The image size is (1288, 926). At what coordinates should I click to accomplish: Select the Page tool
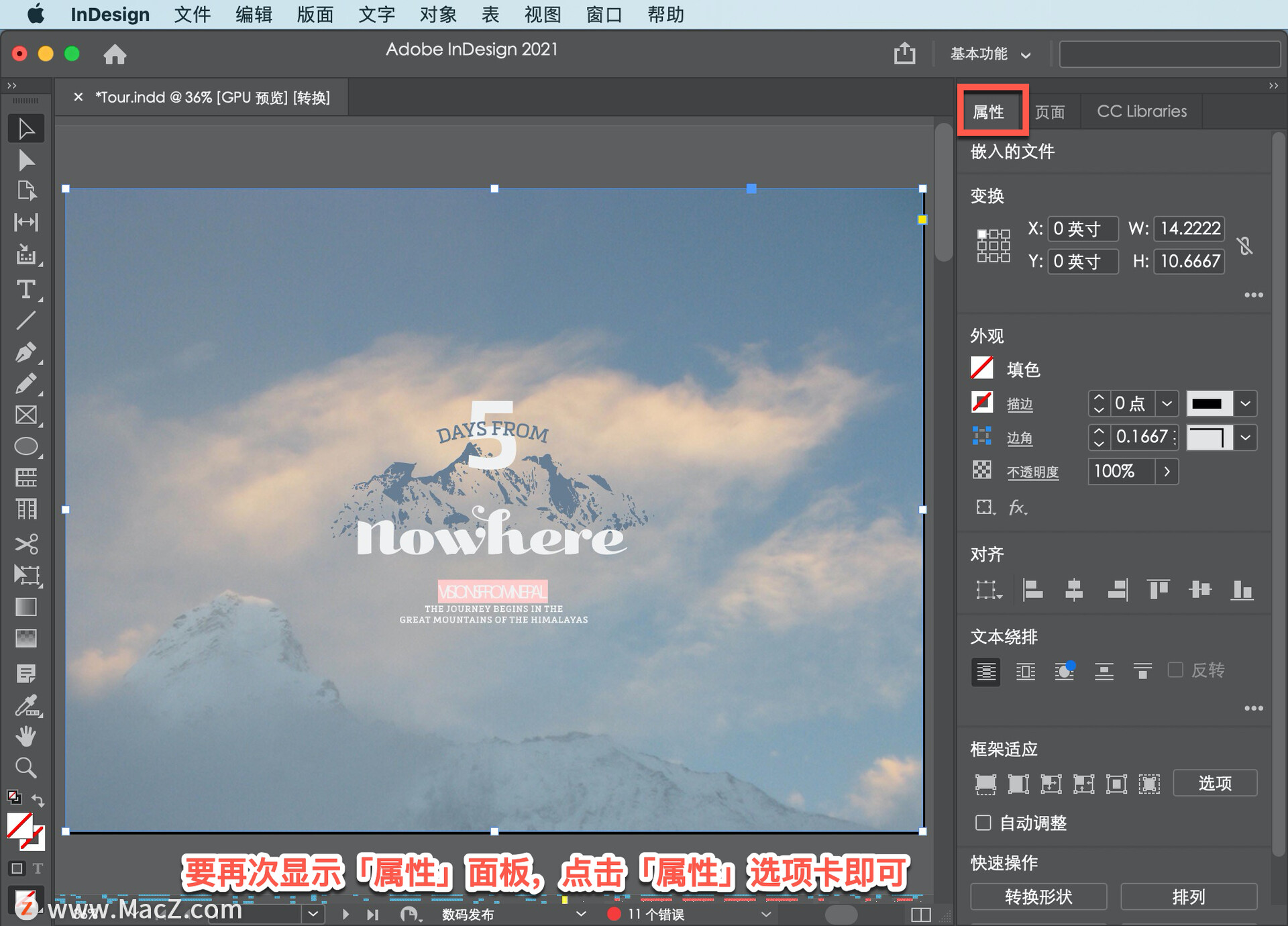point(26,191)
